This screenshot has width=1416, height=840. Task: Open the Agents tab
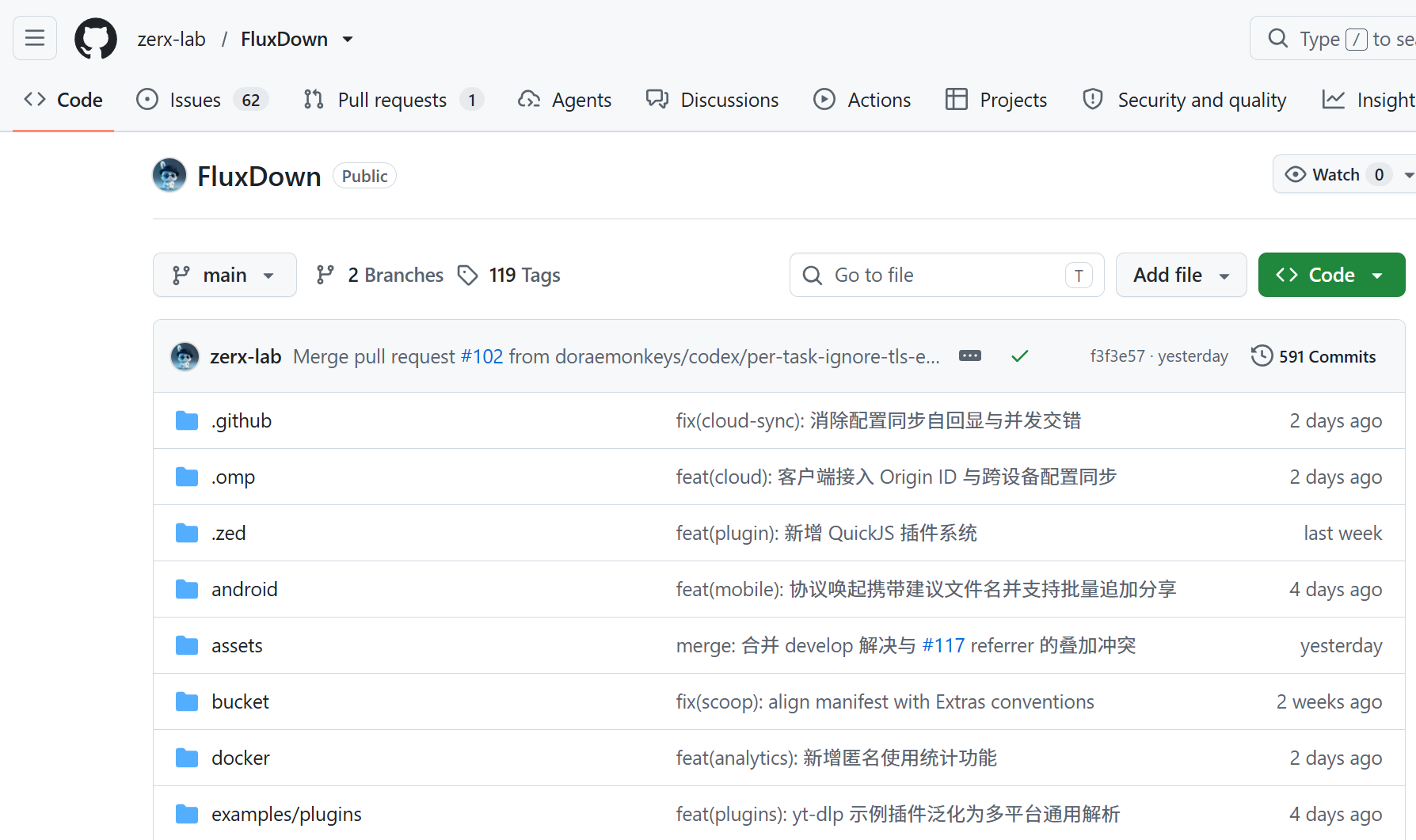pos(565,100)
